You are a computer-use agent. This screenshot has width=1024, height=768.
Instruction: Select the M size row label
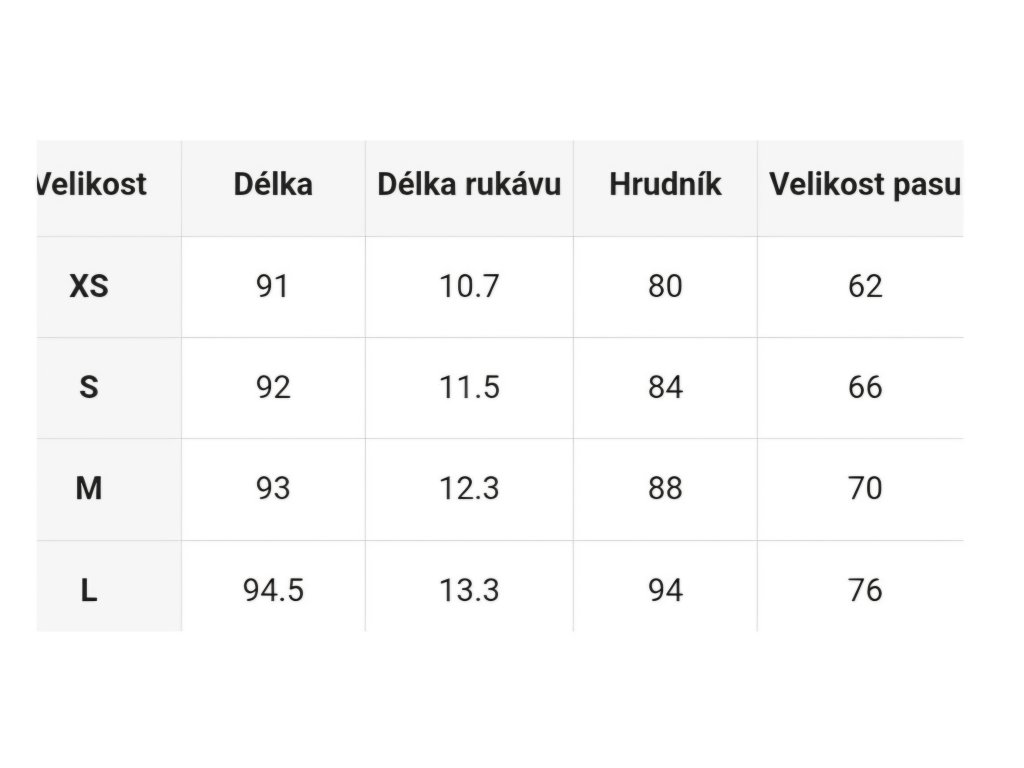tap(89, 488)
